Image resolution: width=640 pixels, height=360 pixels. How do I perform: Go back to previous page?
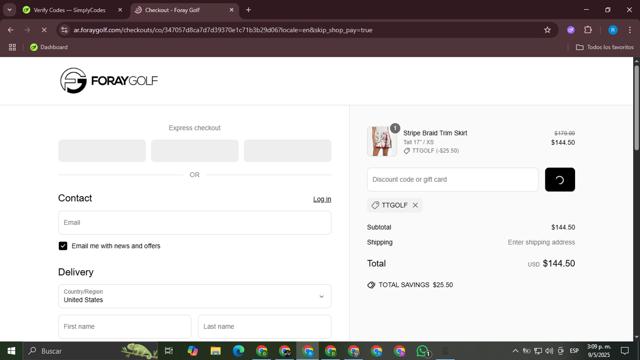[11, 30]
